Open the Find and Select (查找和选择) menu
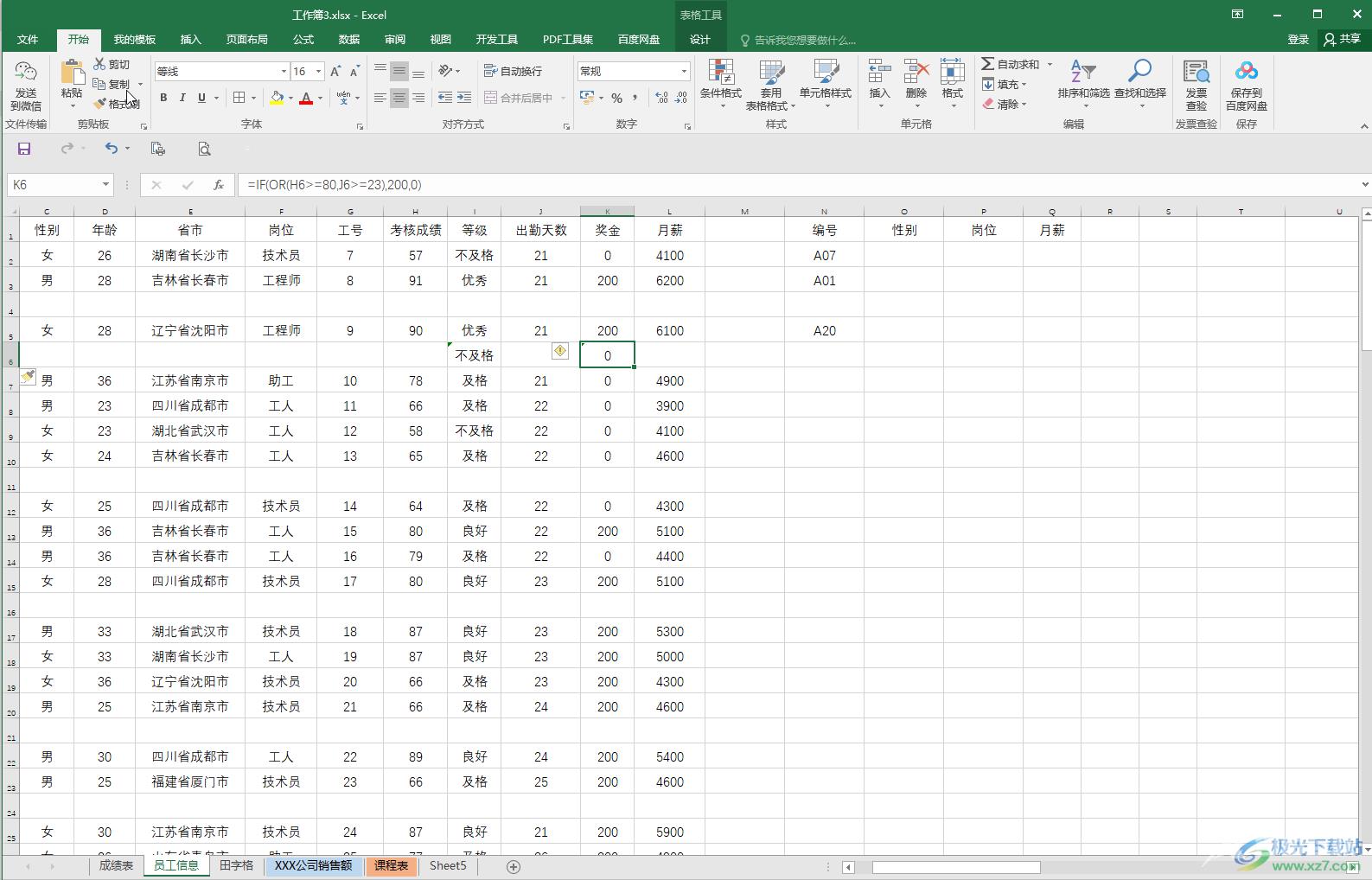 tap(1139, 84)
